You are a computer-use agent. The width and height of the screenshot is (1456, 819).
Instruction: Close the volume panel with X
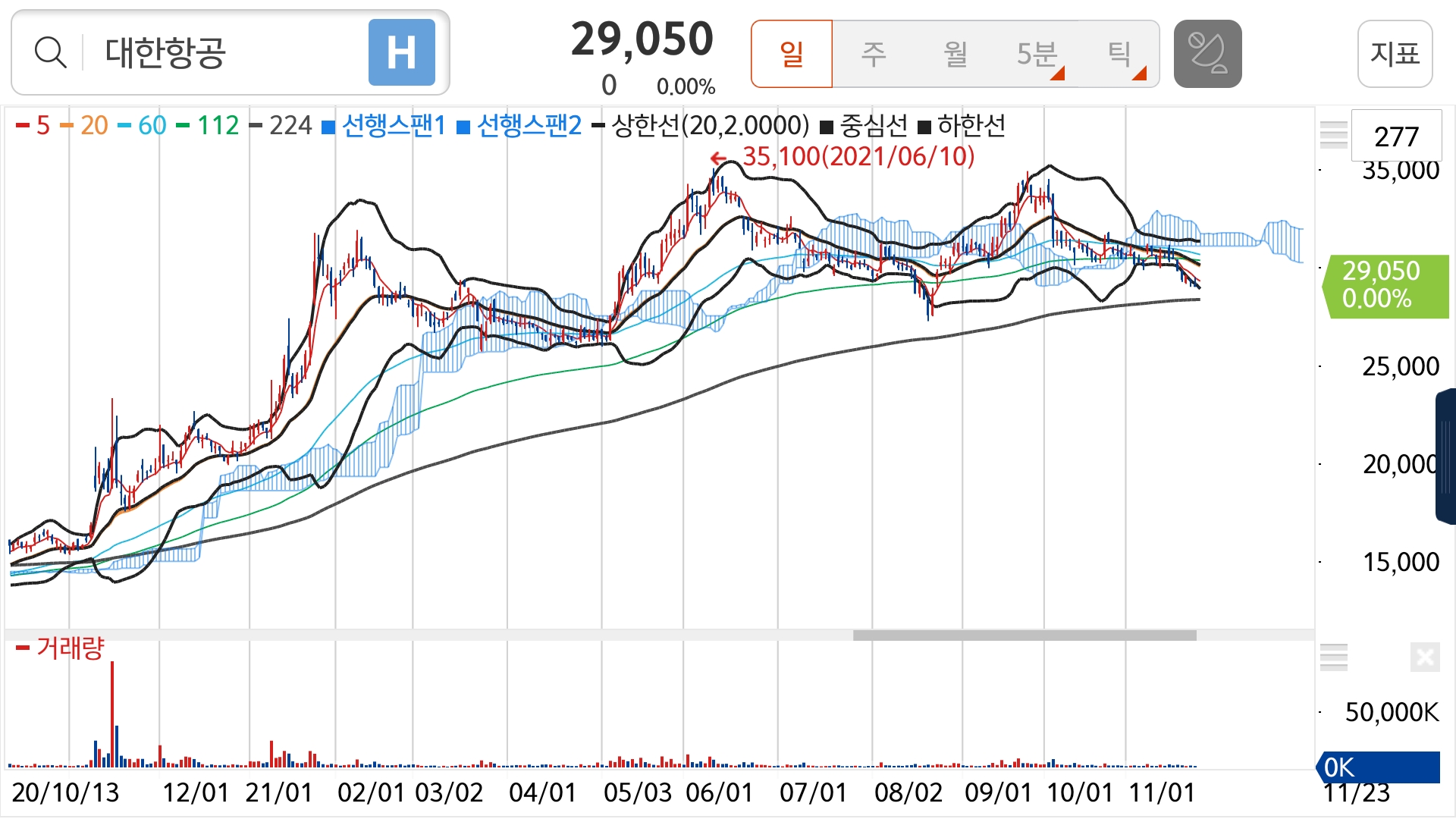[1424, 657]
